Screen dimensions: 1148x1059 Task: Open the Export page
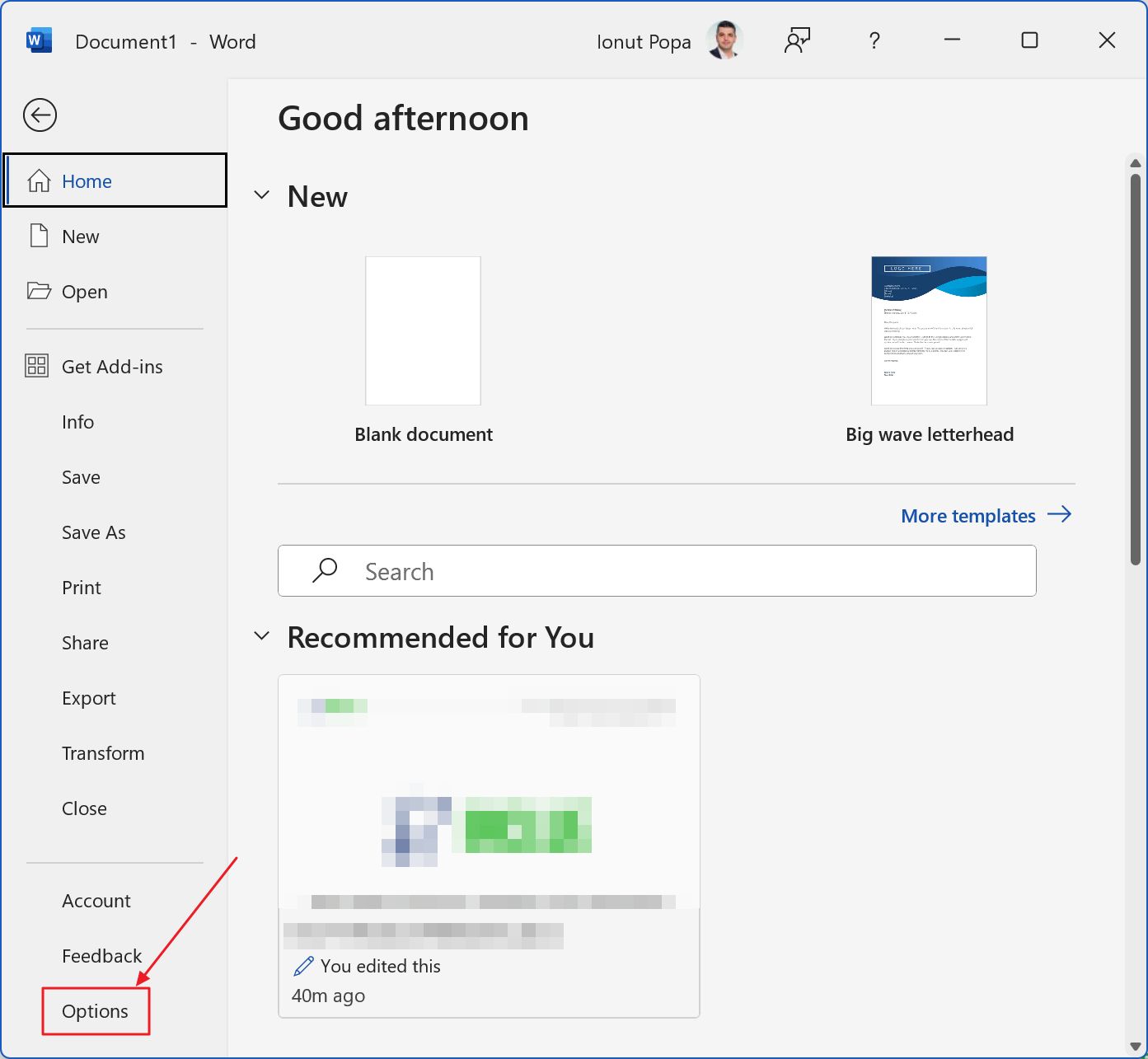coord(115,698)
